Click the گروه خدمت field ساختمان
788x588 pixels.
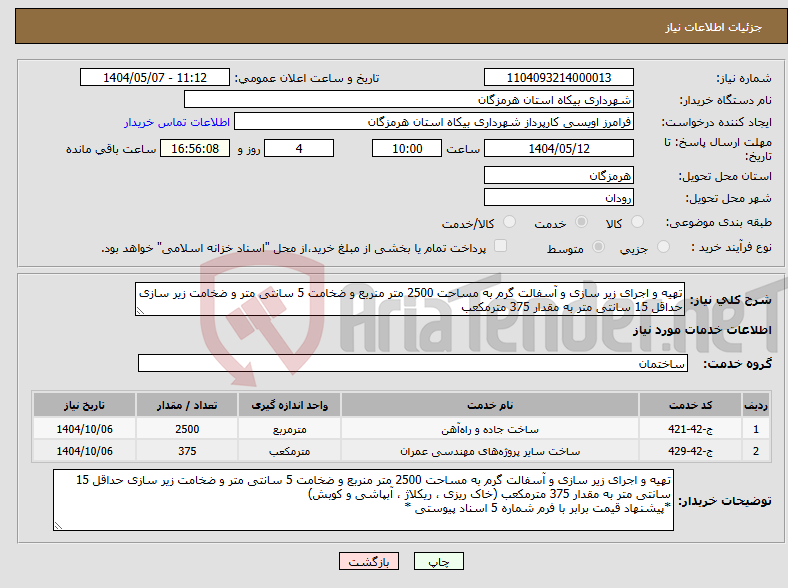click(x=413, y=363)
